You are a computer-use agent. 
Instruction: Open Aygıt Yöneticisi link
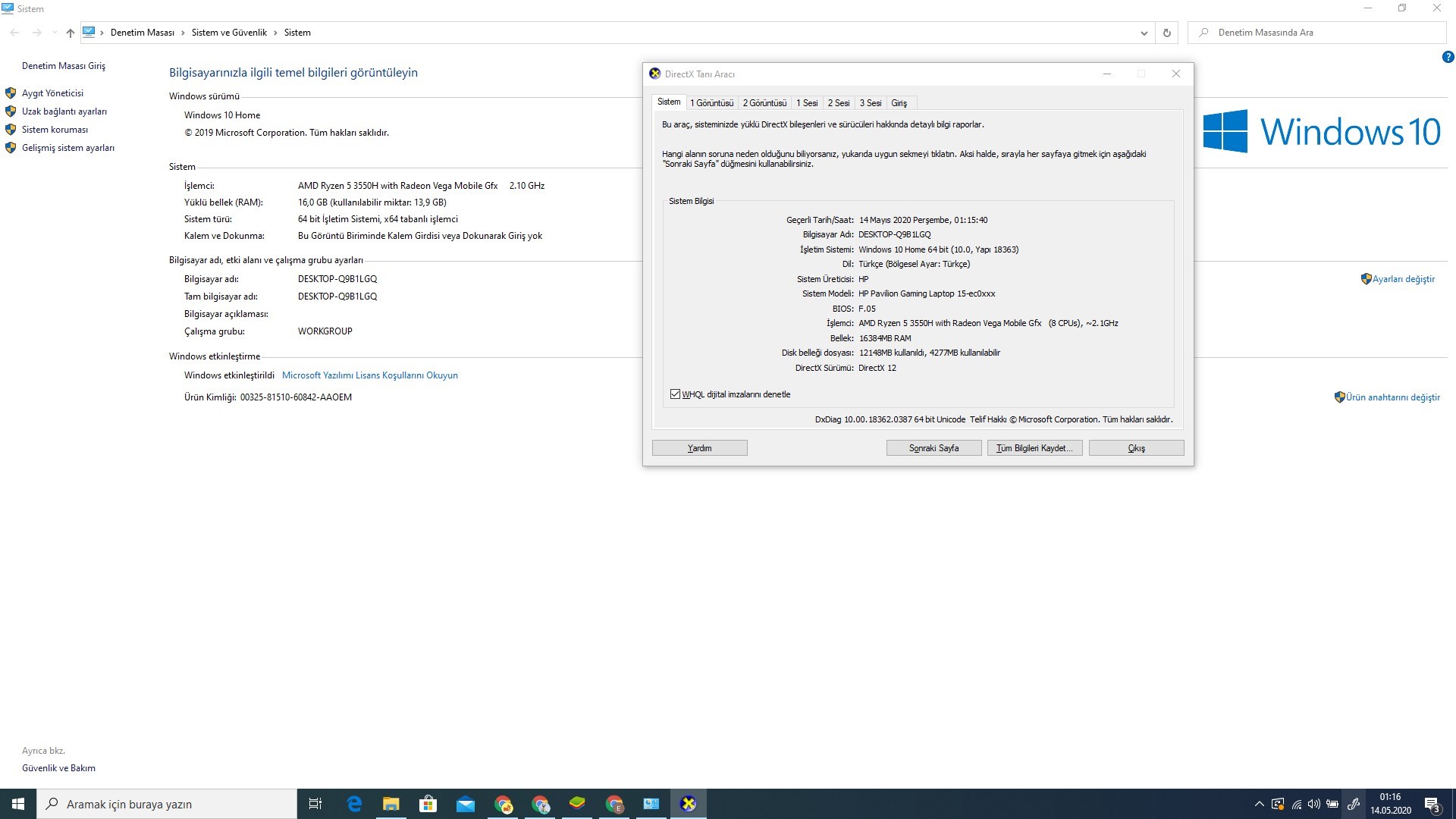pos(52,93)
